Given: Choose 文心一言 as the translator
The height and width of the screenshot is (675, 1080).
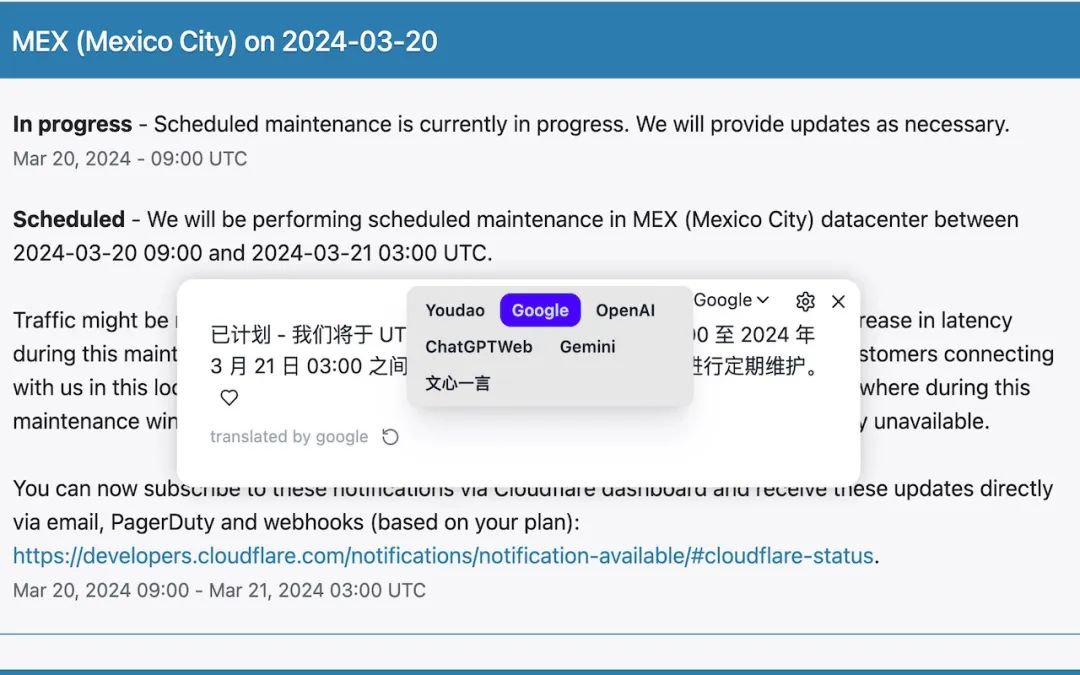Looking at the screenshot, I should pyautogui.click(x=458, y=383).
